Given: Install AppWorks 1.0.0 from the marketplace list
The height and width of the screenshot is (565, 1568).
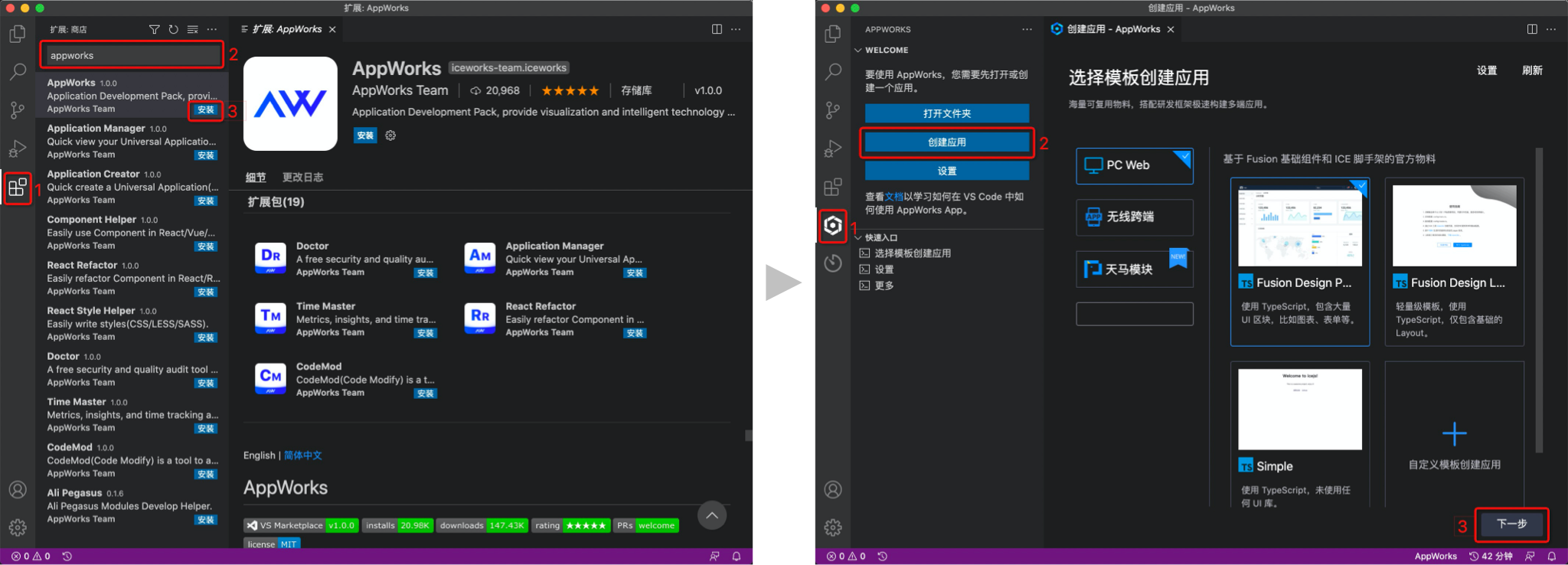Looking at the screenshot, I should tap(206, 109).
